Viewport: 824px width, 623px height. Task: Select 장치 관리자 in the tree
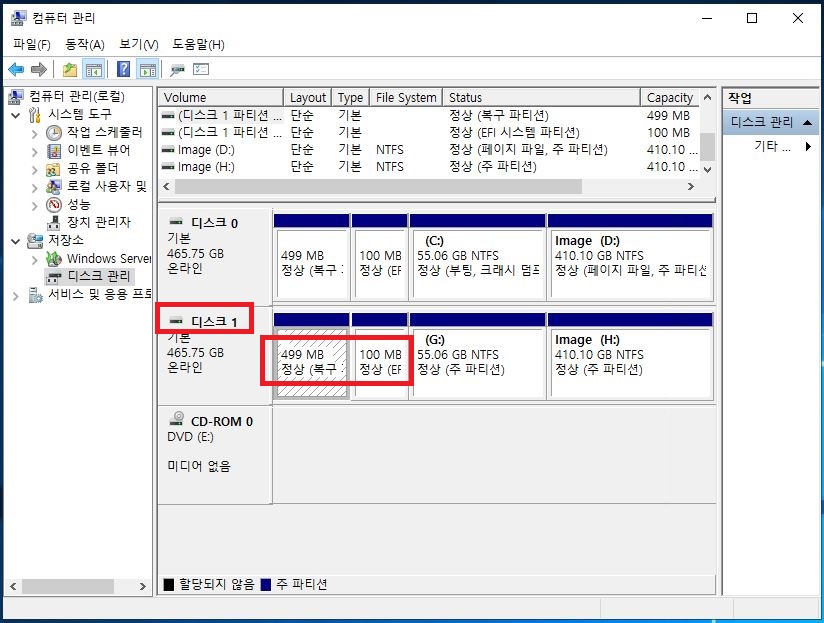(x=98, y=222)
